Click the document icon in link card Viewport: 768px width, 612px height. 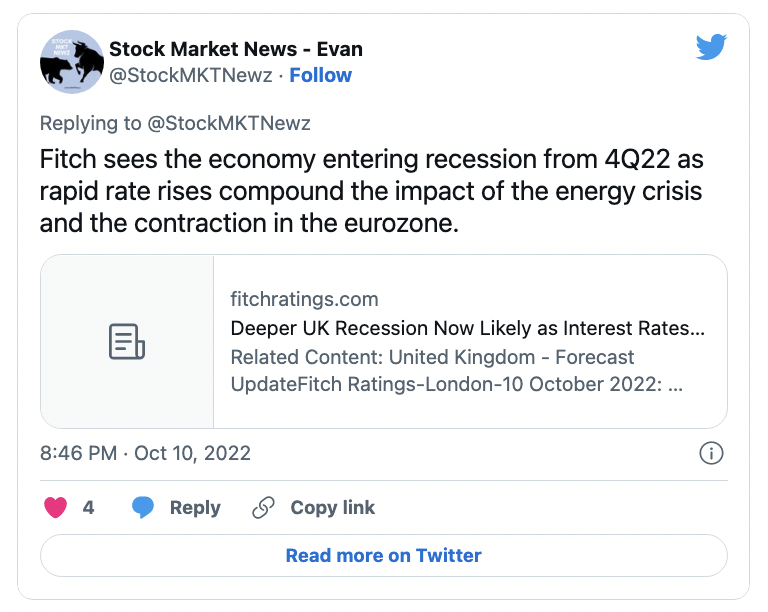tap(127, 342)
